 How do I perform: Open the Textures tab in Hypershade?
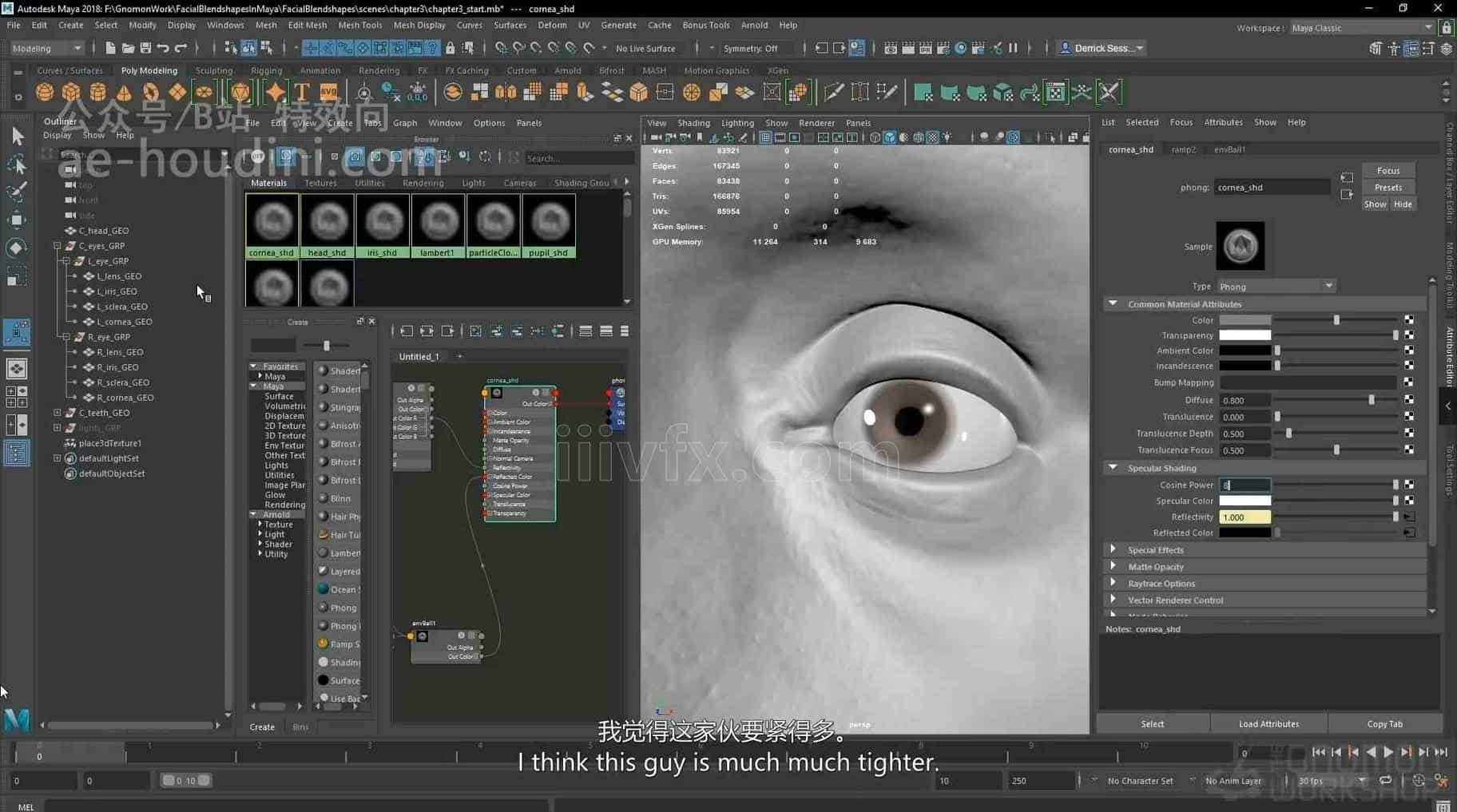pyautogui.click(x=320, y=183)
